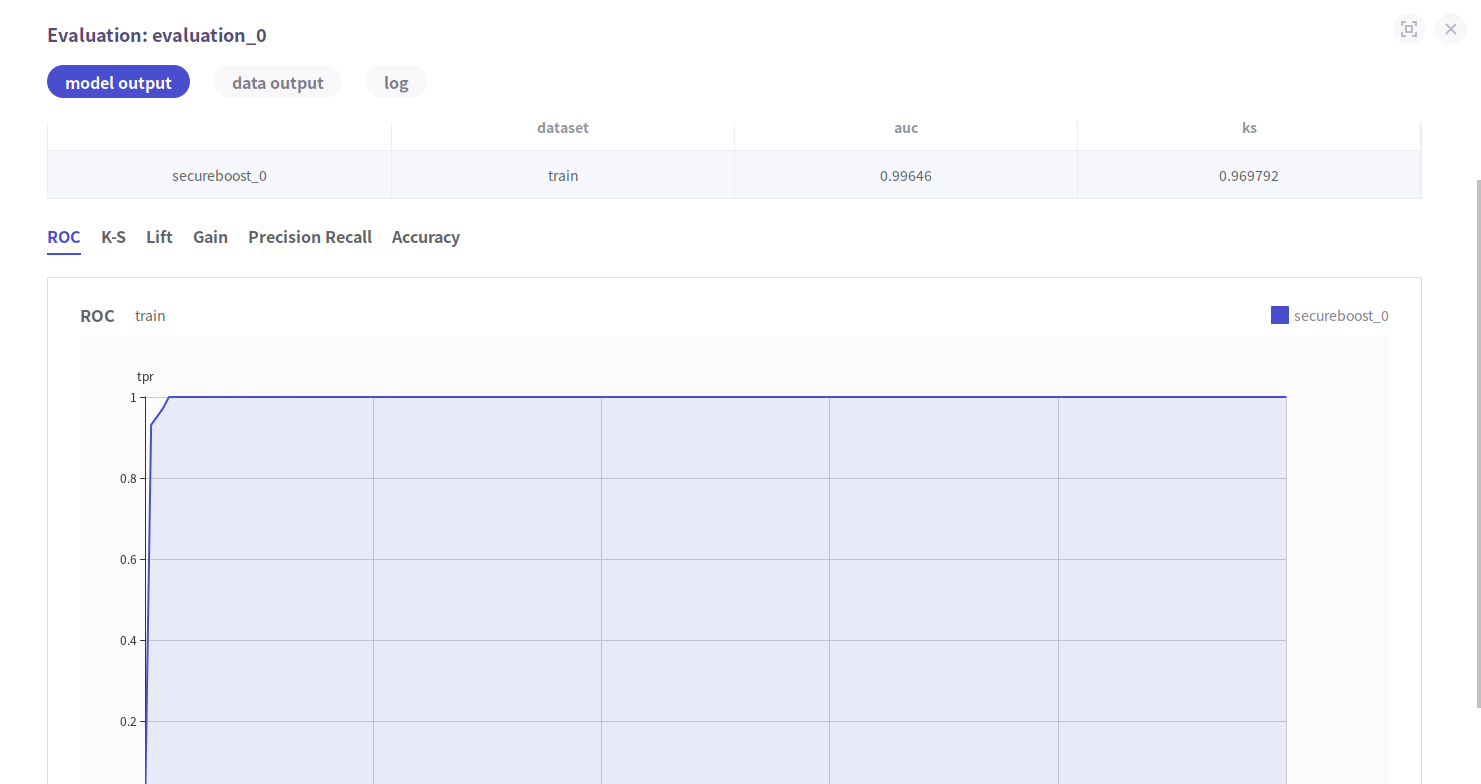Open the data output tab

click(x=278, y=82)
